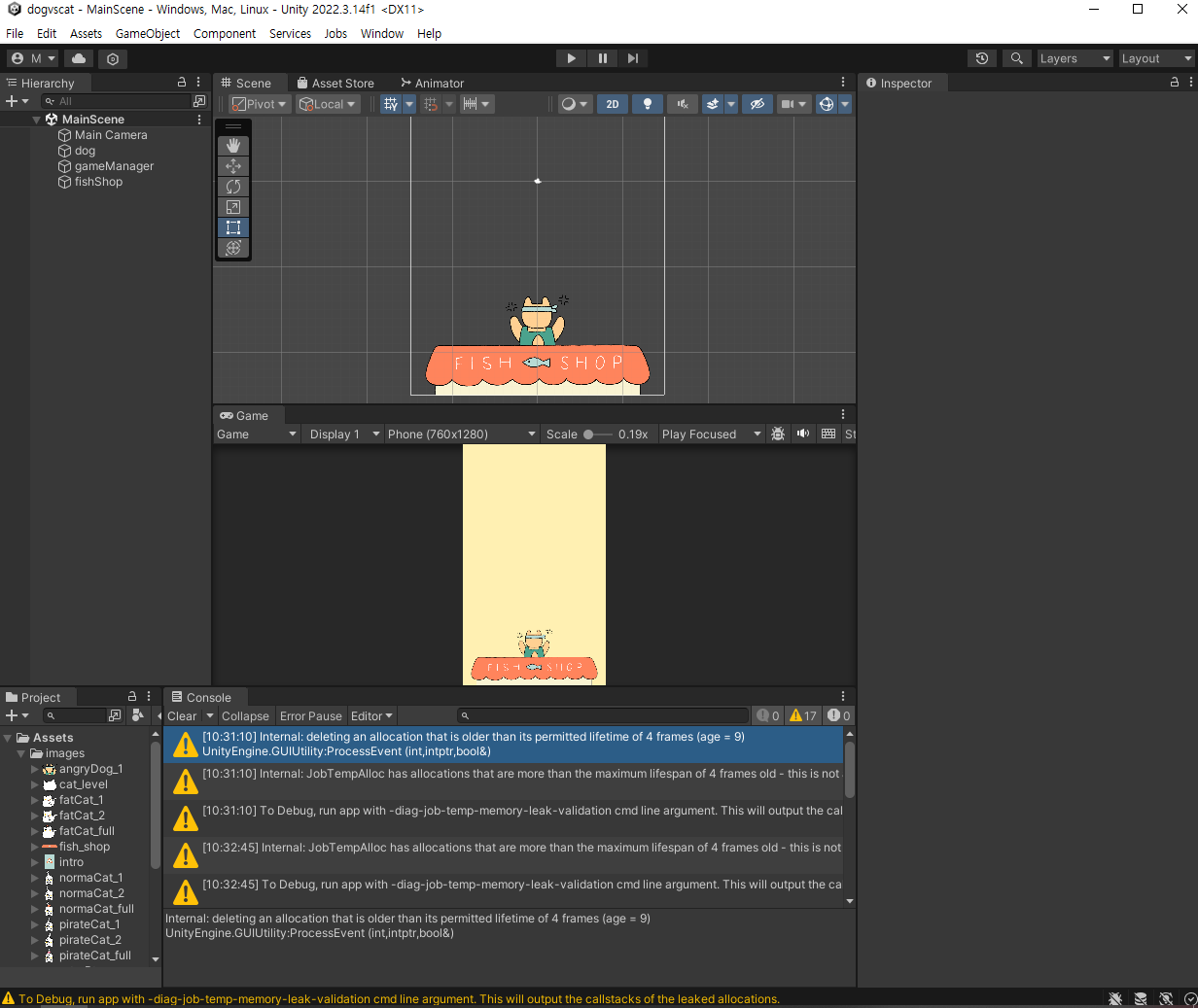Image resolution: width=1198 pixels, height=1008 pixels.
Task: Select fishShop in Hierarchy
Action: [98, 182]
